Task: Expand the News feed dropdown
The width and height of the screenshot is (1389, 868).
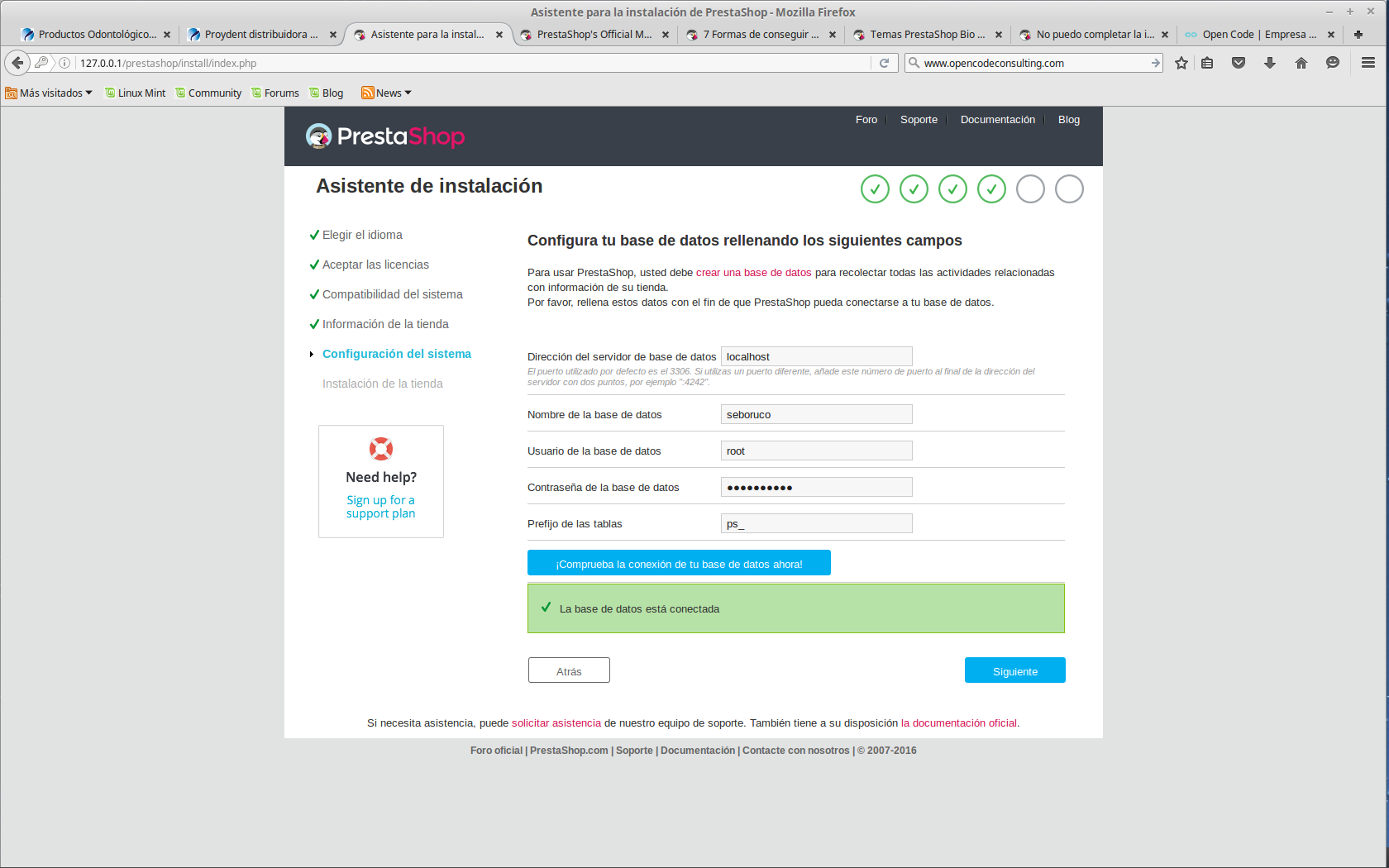Action: pos(386,93)
